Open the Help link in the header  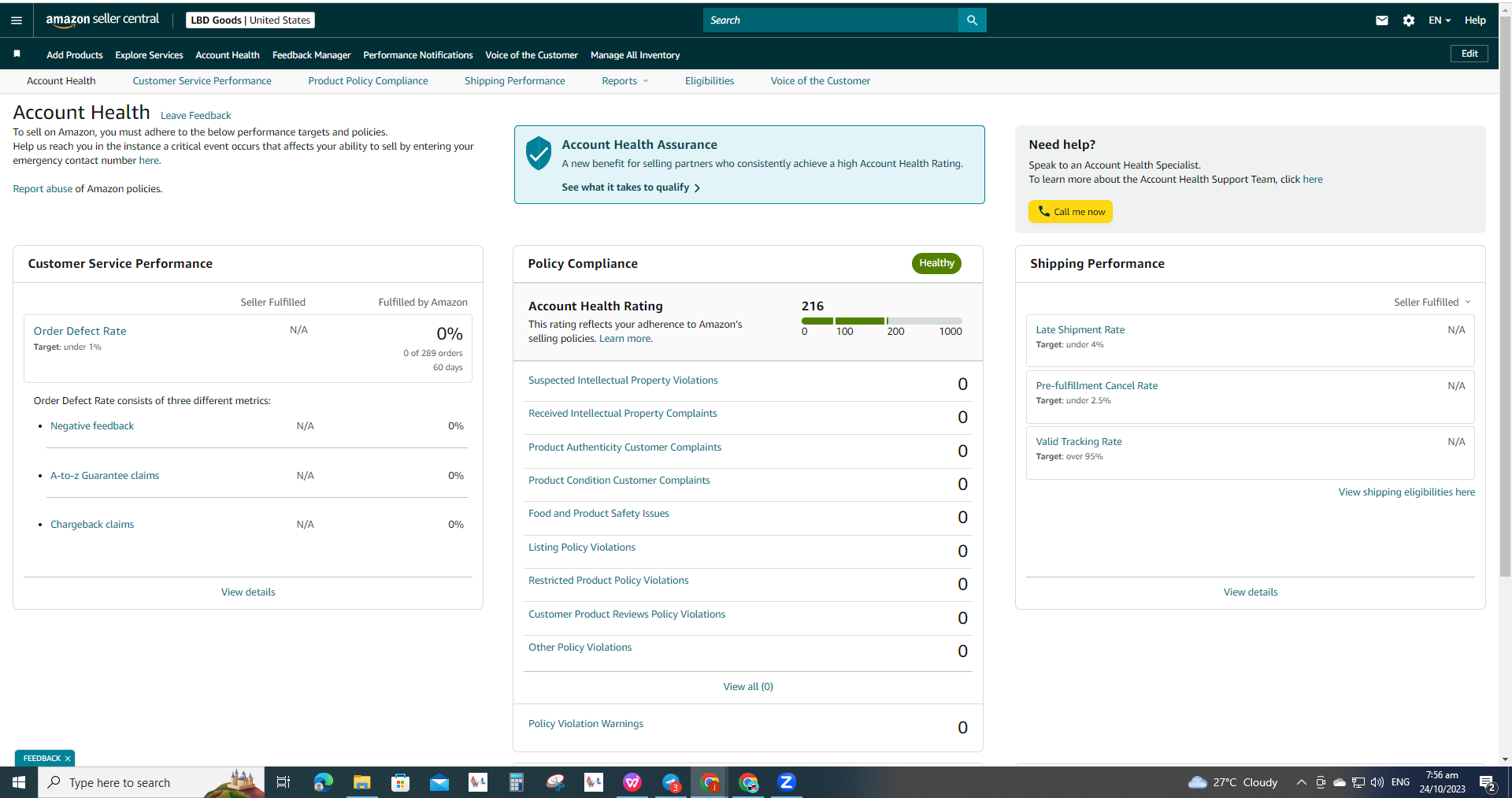point(1475,20)
